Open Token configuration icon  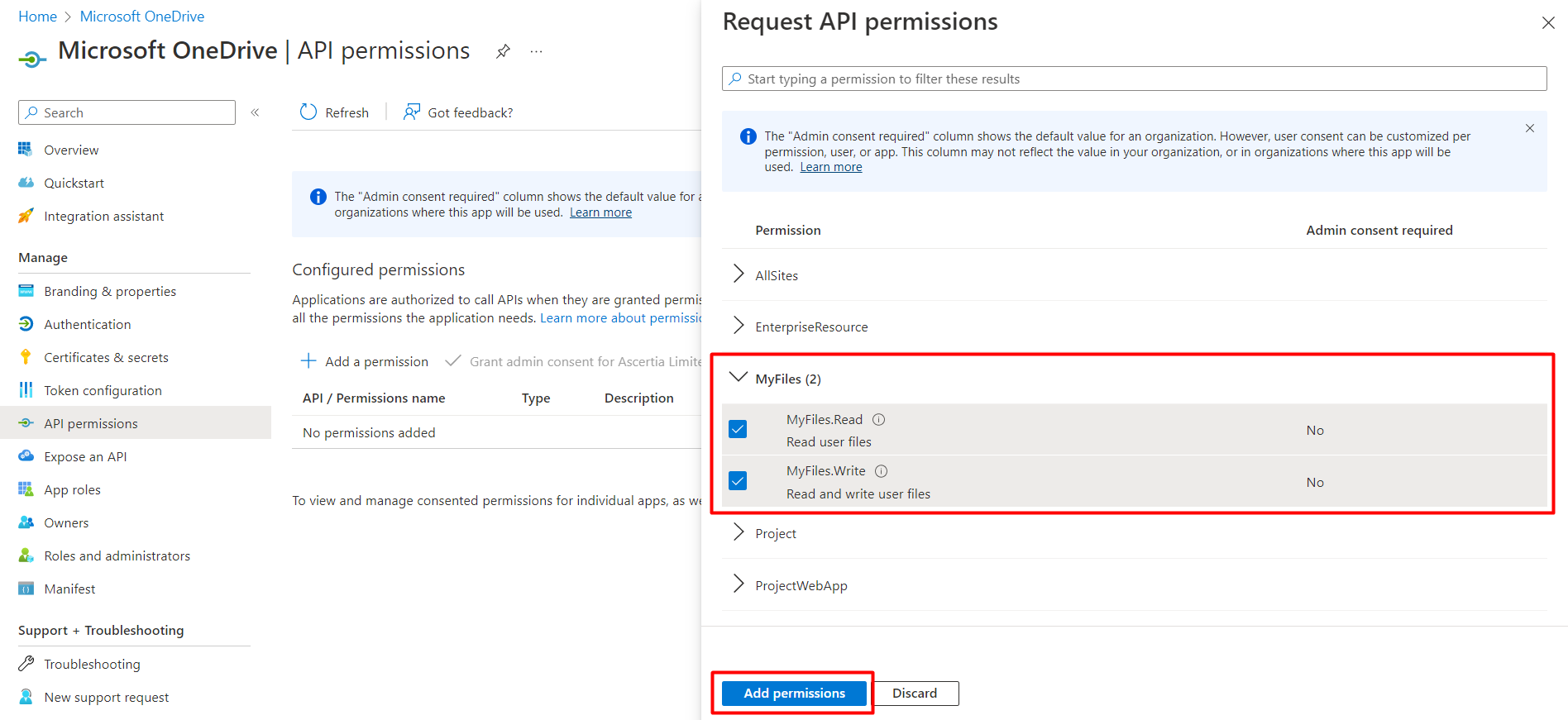click(26, 390)
